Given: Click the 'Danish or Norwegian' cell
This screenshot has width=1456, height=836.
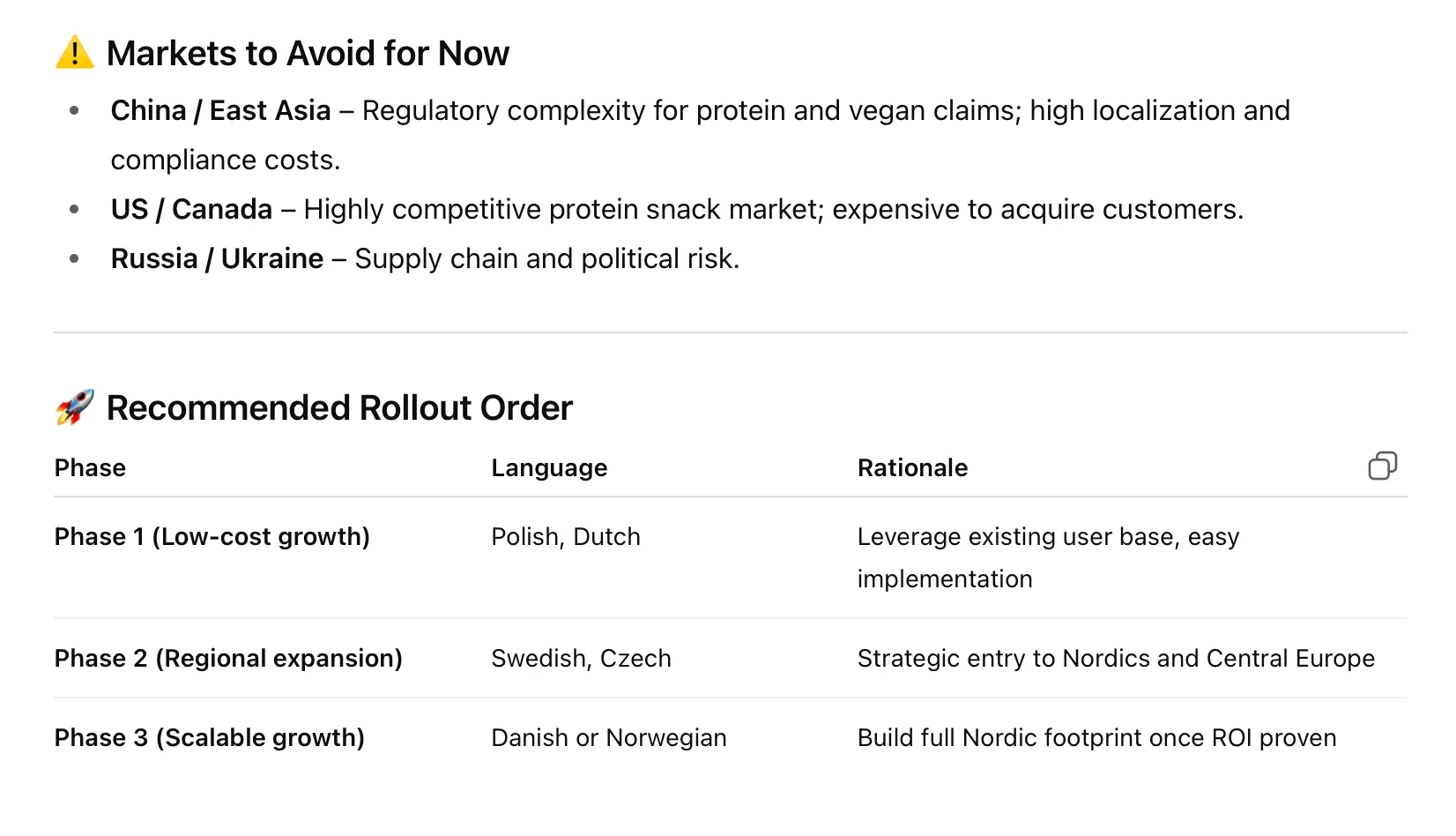Looking at the screenshot, I should (608, 738).
